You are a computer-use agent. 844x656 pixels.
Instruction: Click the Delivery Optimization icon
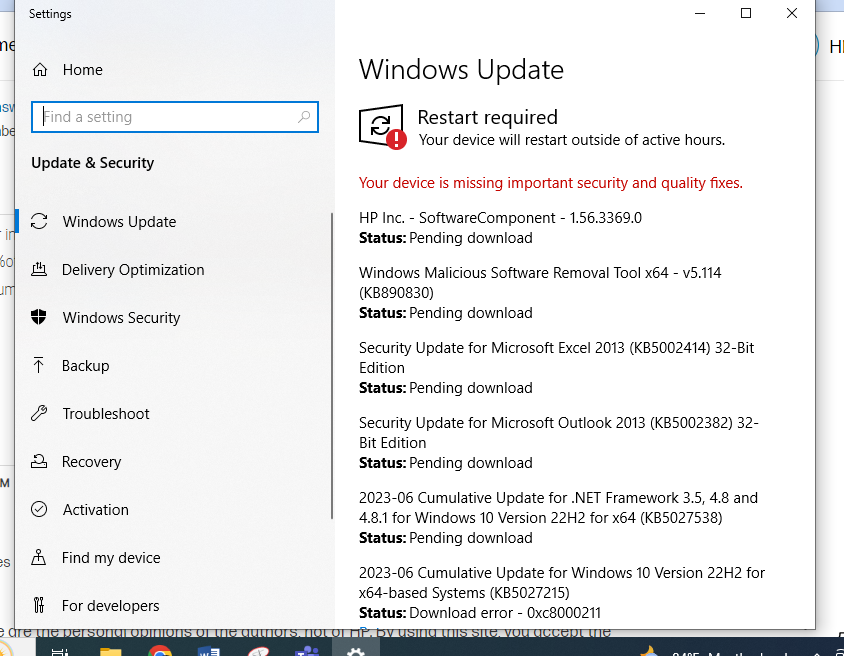pos(38,269)
